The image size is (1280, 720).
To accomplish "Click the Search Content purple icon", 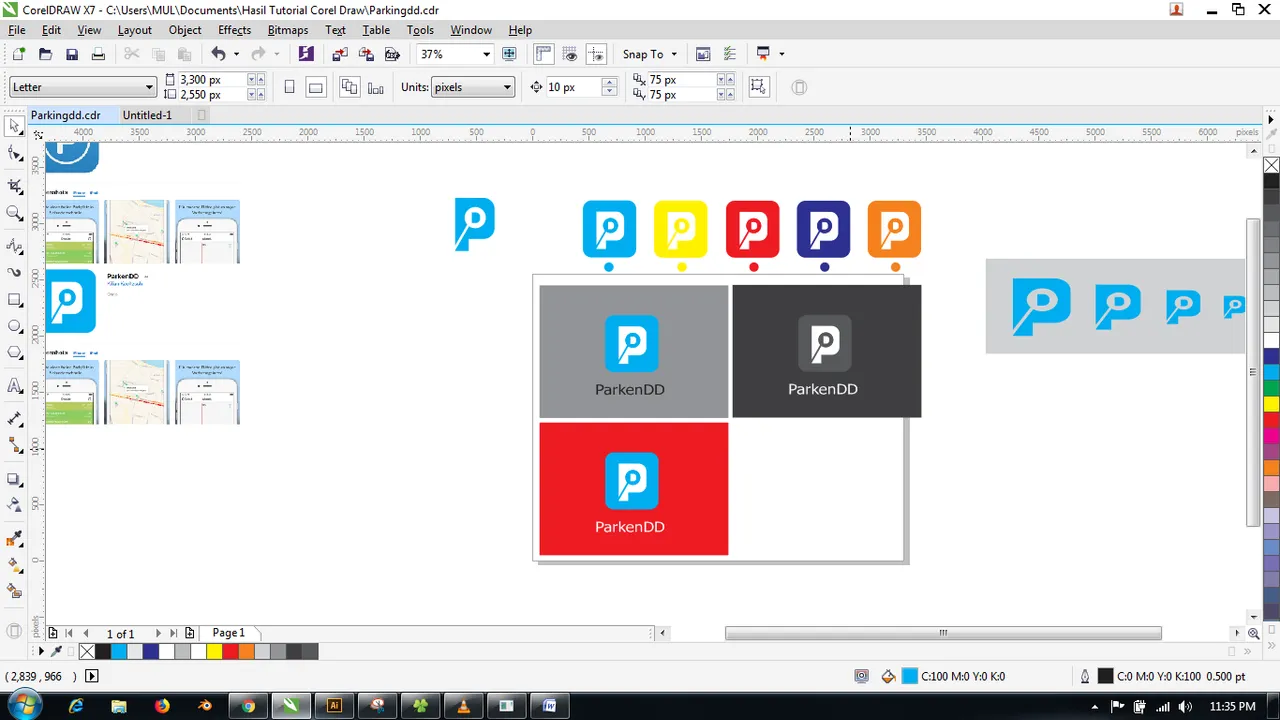I will coord(306,54).
